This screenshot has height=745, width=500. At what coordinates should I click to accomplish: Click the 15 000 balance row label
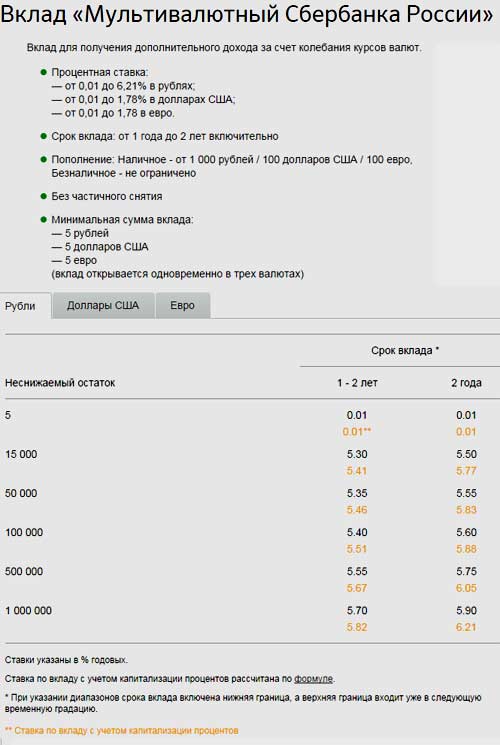[x=21, y=454]
